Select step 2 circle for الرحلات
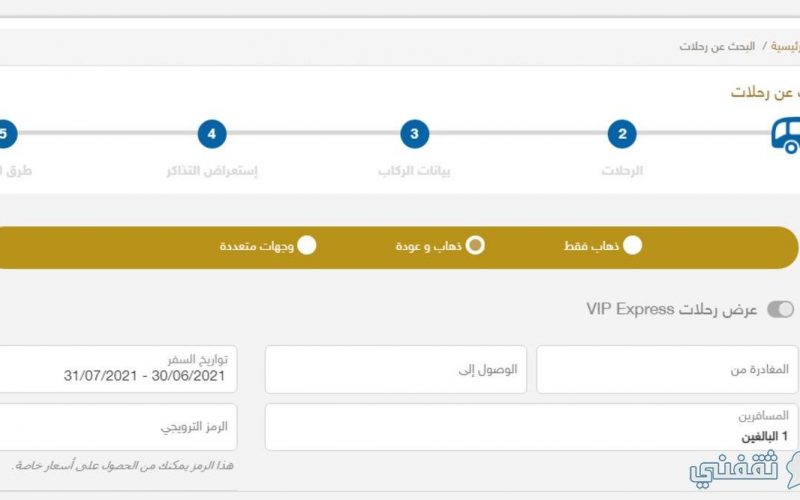 (x=622, y=134)
